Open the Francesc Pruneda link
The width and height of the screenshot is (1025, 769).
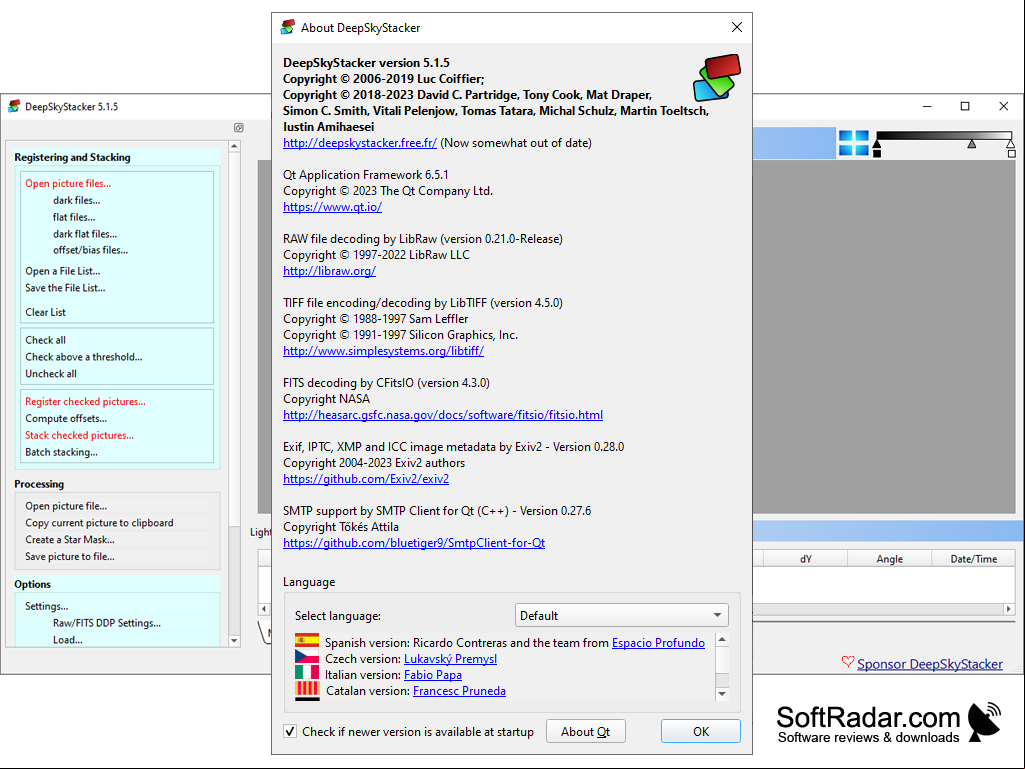point(460,691)
